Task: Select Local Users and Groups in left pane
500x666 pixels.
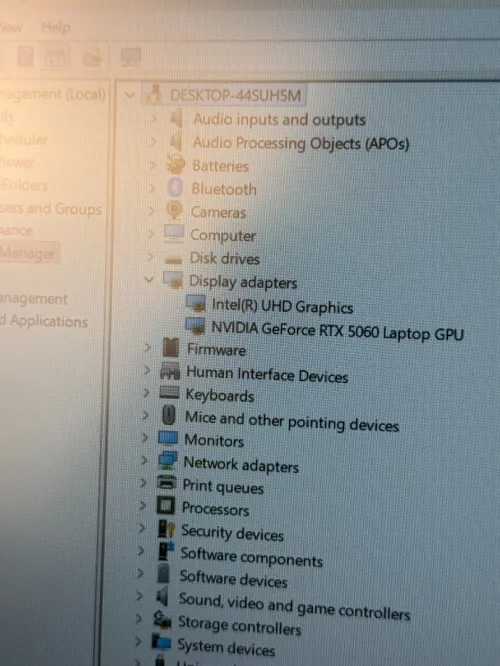Action: click(51, 209)
